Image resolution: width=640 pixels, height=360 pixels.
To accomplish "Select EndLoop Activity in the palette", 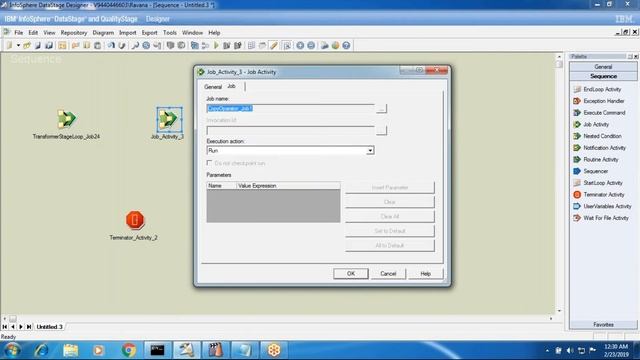I will point(598,89).
